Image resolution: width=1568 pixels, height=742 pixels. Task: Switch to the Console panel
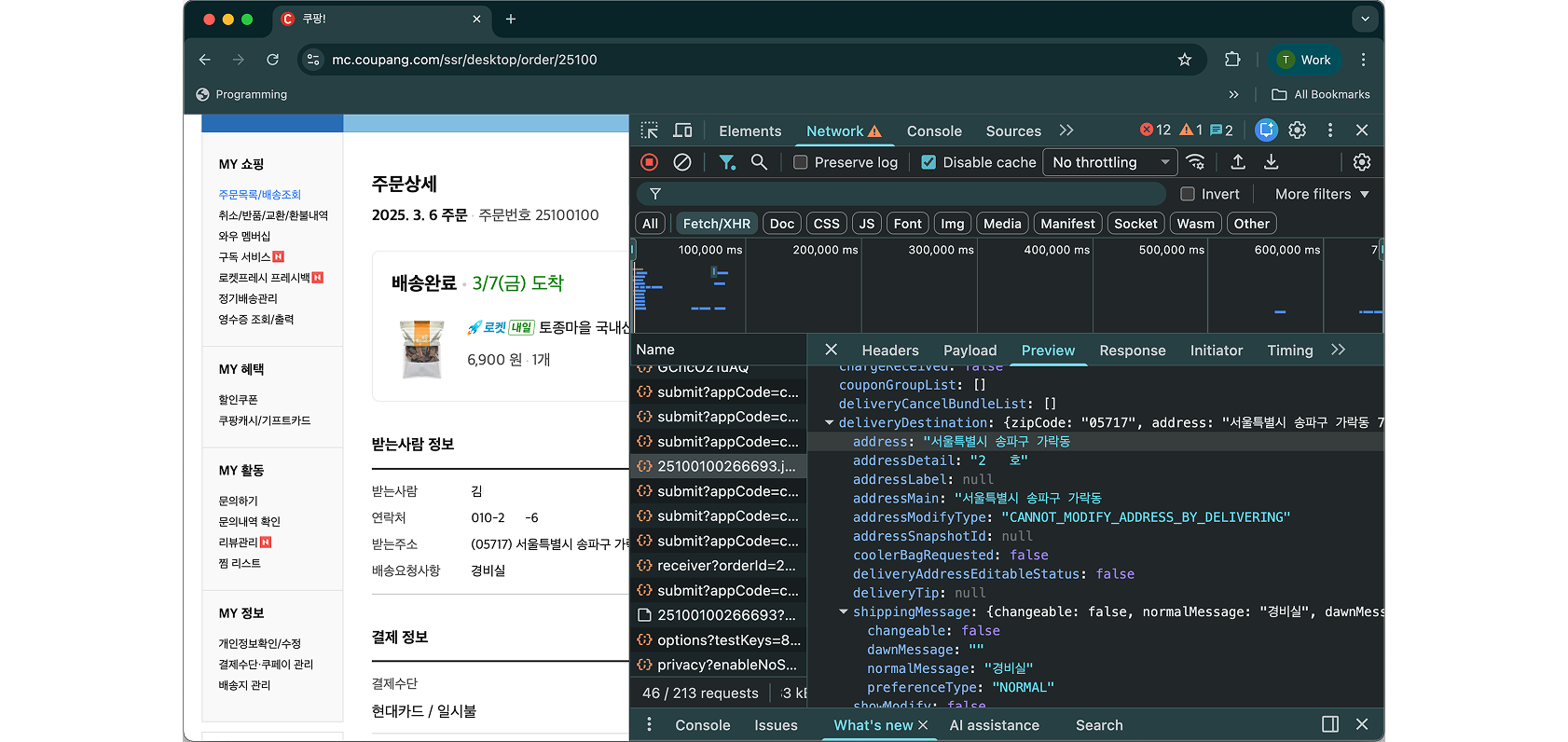(x=934, y=131)
